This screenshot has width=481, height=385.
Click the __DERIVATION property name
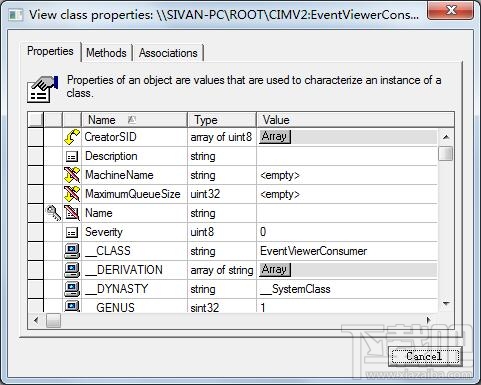pyautogui.click(x=124, y=270)
